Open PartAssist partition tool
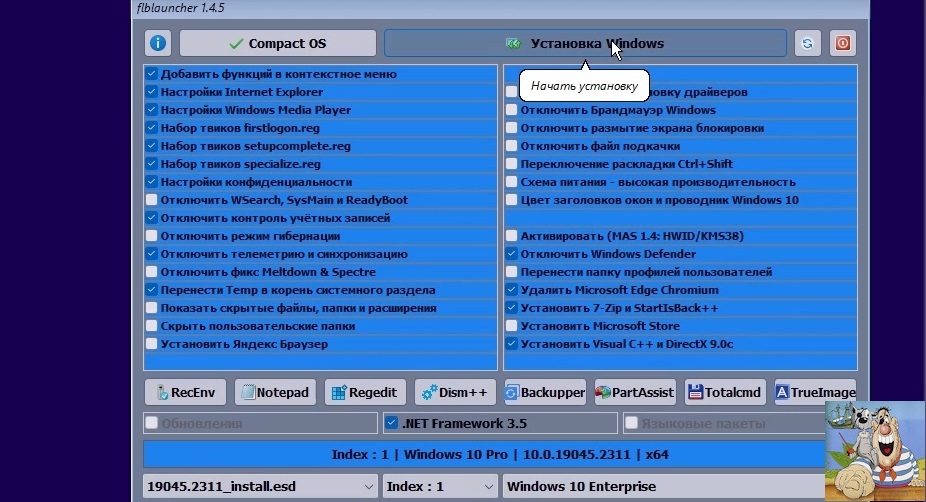Viewport: 926px width, 502px height. click(x=635, y=392)
